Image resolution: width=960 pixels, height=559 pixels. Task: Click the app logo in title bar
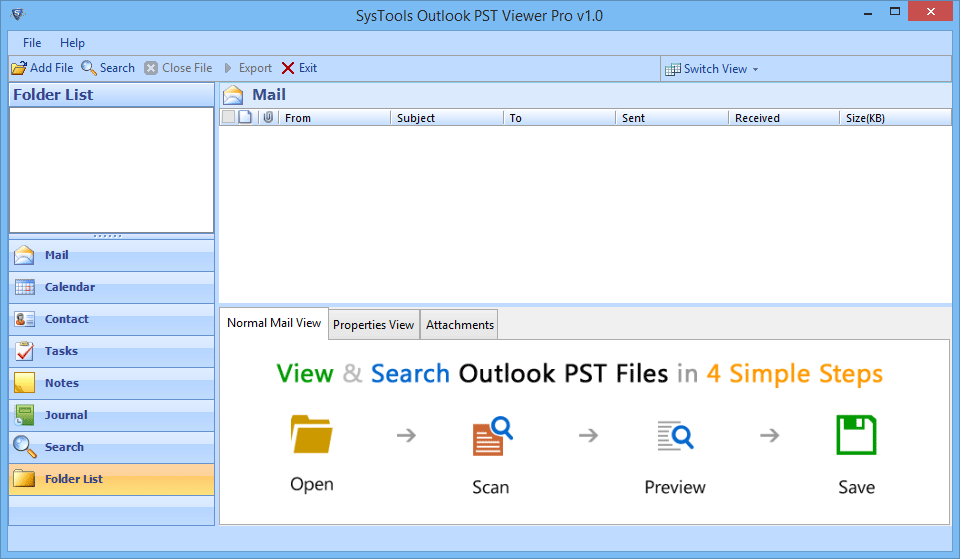(18, 13)
